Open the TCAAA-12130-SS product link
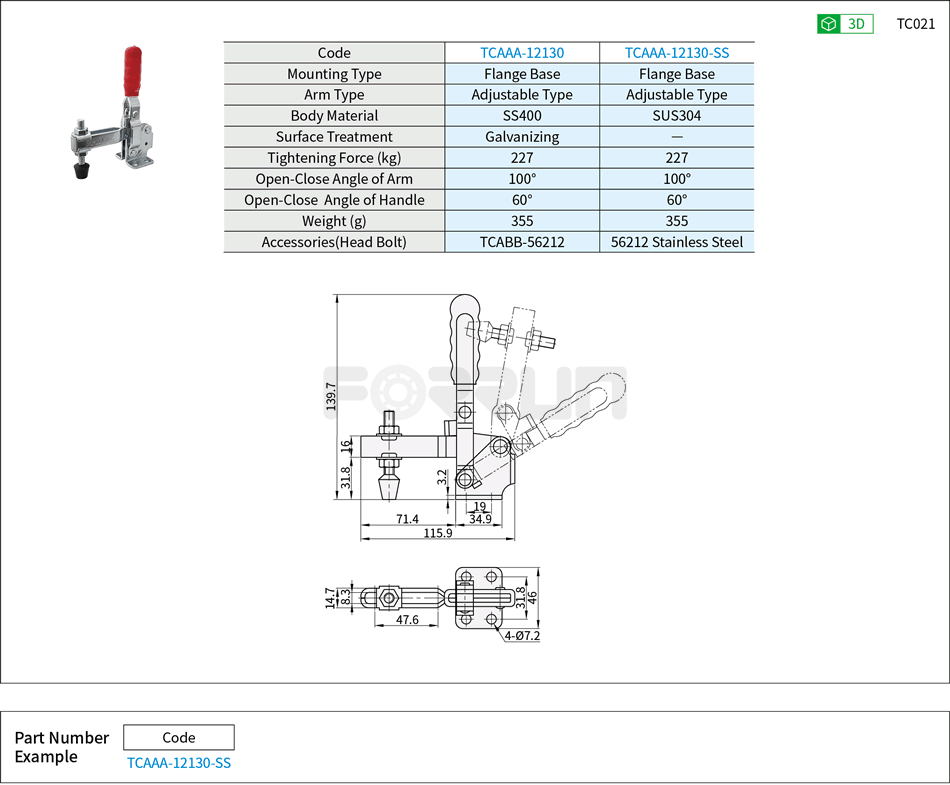Image resolution: width=950 pixels, height=785 pixels. click(676, 53)
